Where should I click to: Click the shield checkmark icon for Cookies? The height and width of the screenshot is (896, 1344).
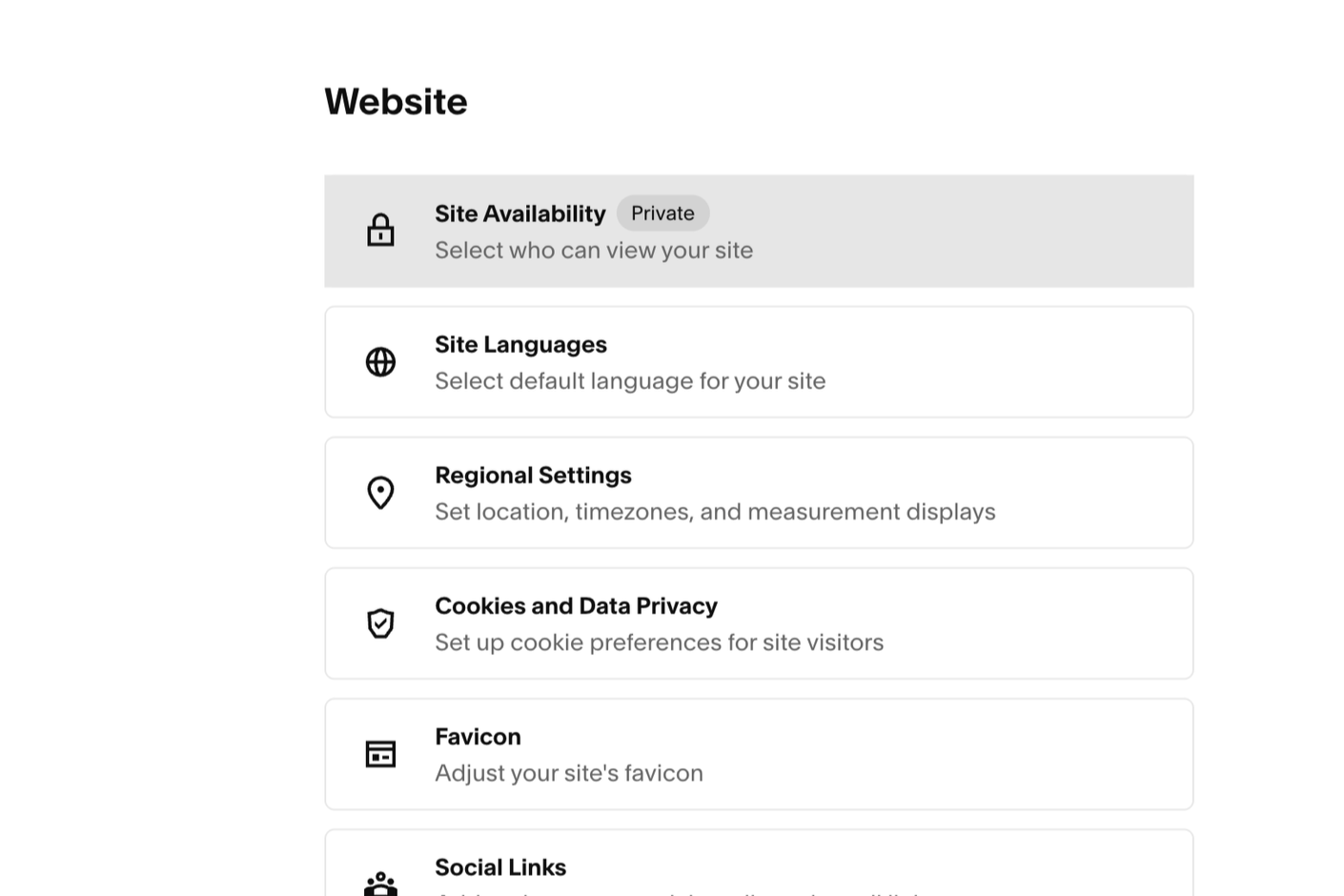[380, 623]
